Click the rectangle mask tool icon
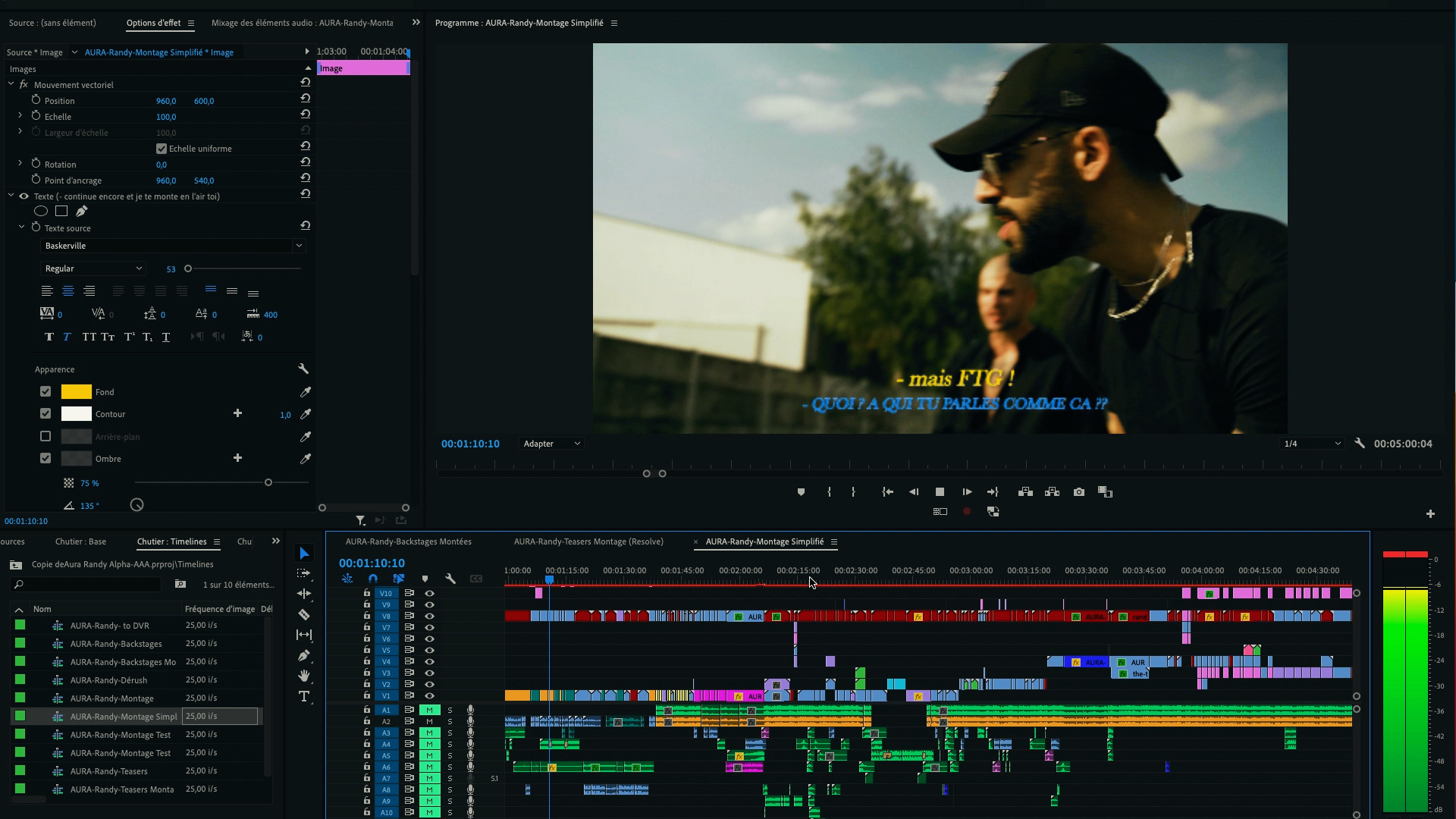Image resolution: width=1456 pixels, height=819 pixels. tap(61, 212)
